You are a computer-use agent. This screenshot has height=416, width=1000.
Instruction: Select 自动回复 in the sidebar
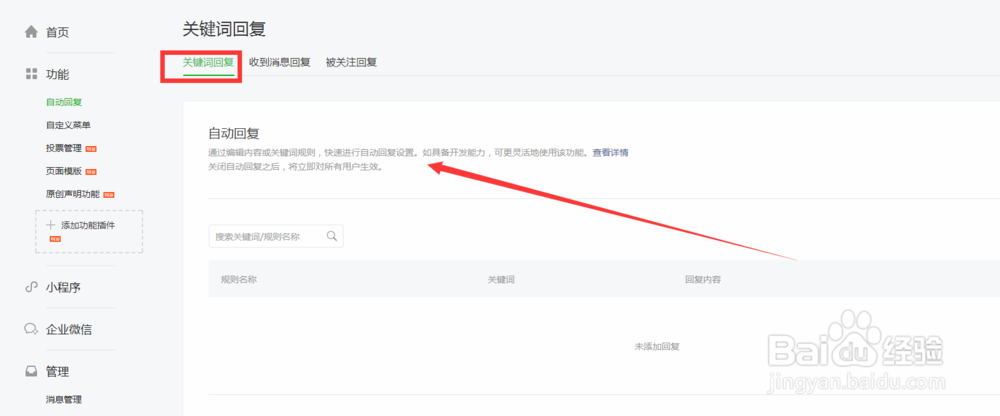coord(64,102)
